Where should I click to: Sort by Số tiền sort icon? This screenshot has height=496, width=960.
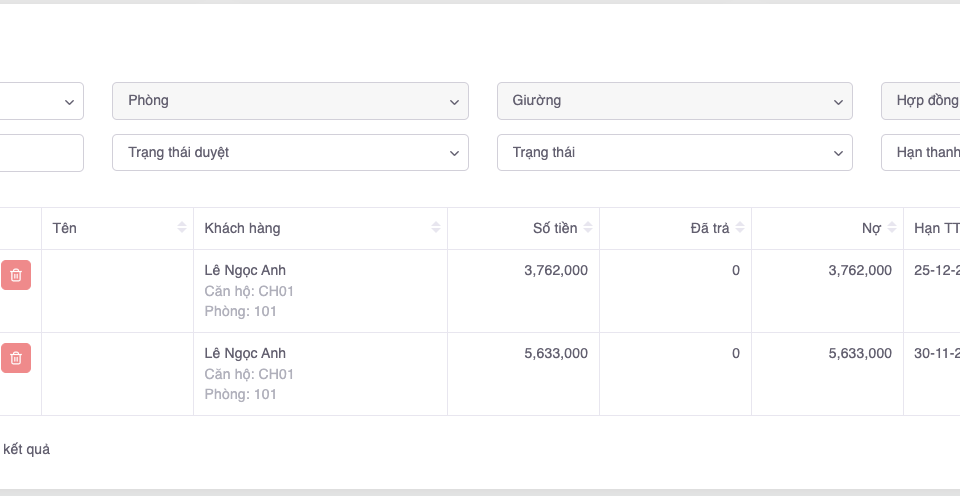pyautogui.click(x=588, y=228)
